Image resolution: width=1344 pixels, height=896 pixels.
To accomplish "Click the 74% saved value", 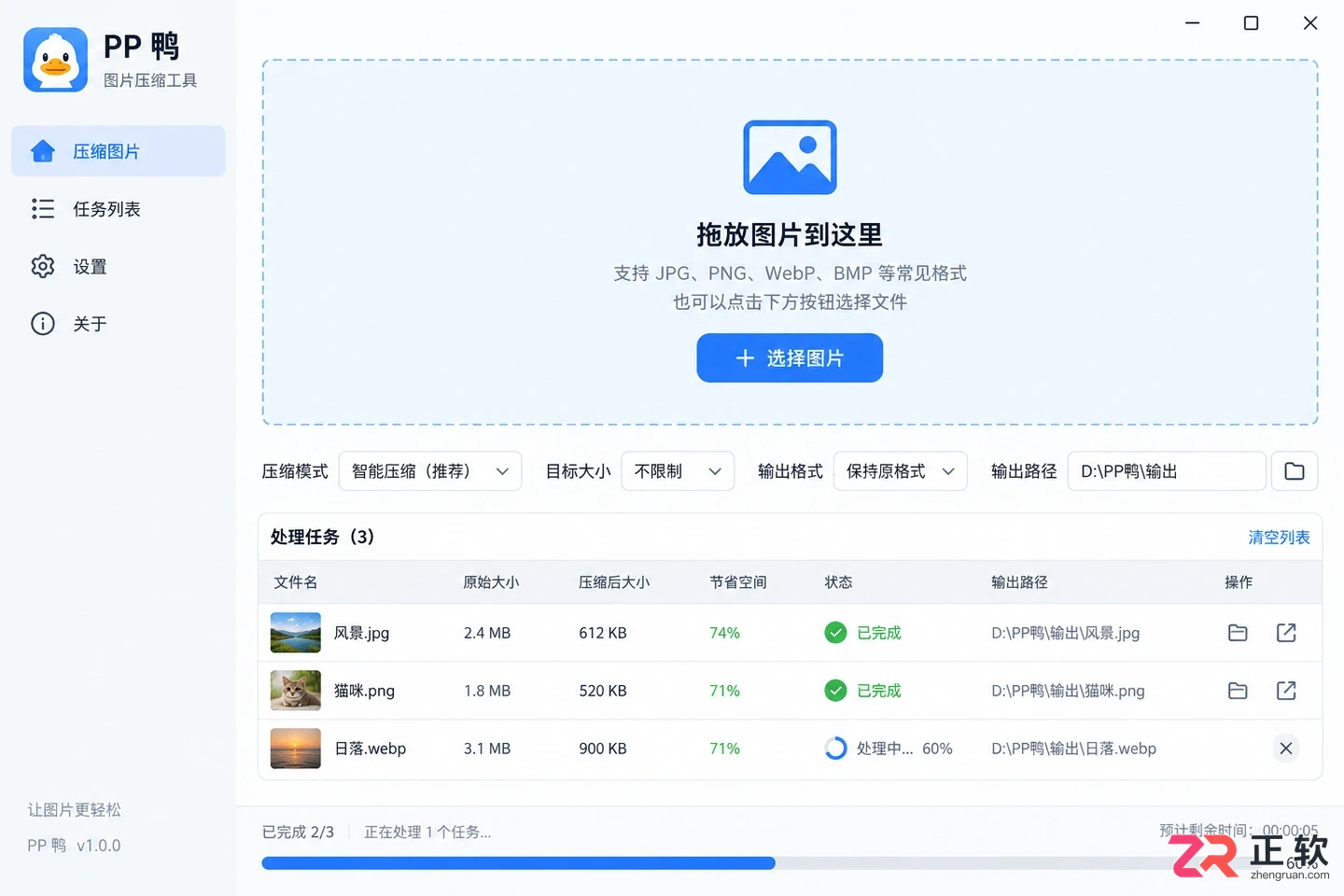I will coord(724,633).
